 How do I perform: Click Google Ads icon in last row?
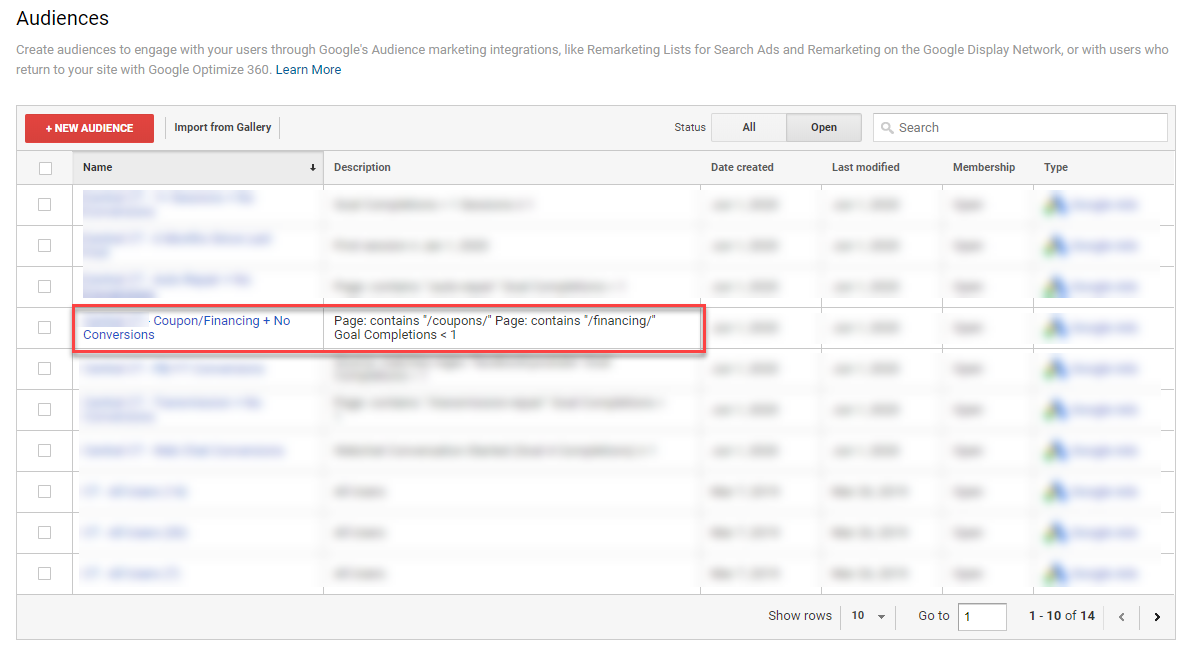[1052, 574]
